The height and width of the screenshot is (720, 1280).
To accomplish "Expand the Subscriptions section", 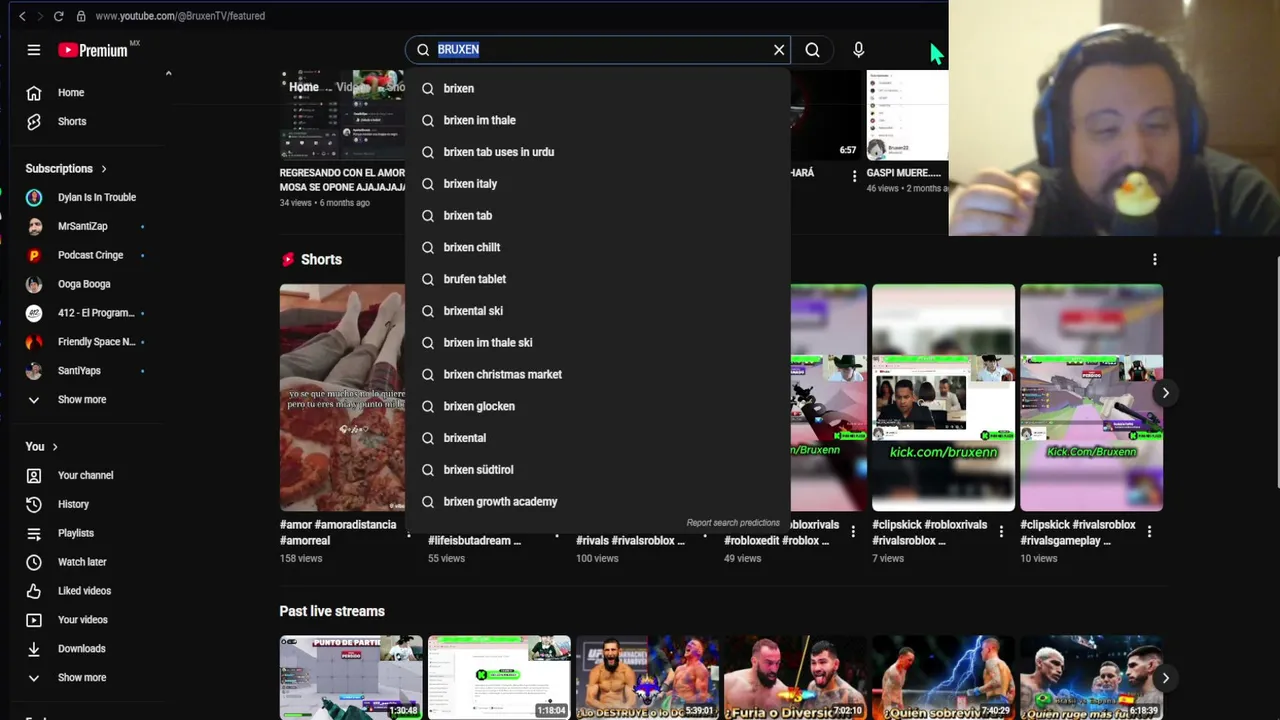I will click(x=66, y=169).
